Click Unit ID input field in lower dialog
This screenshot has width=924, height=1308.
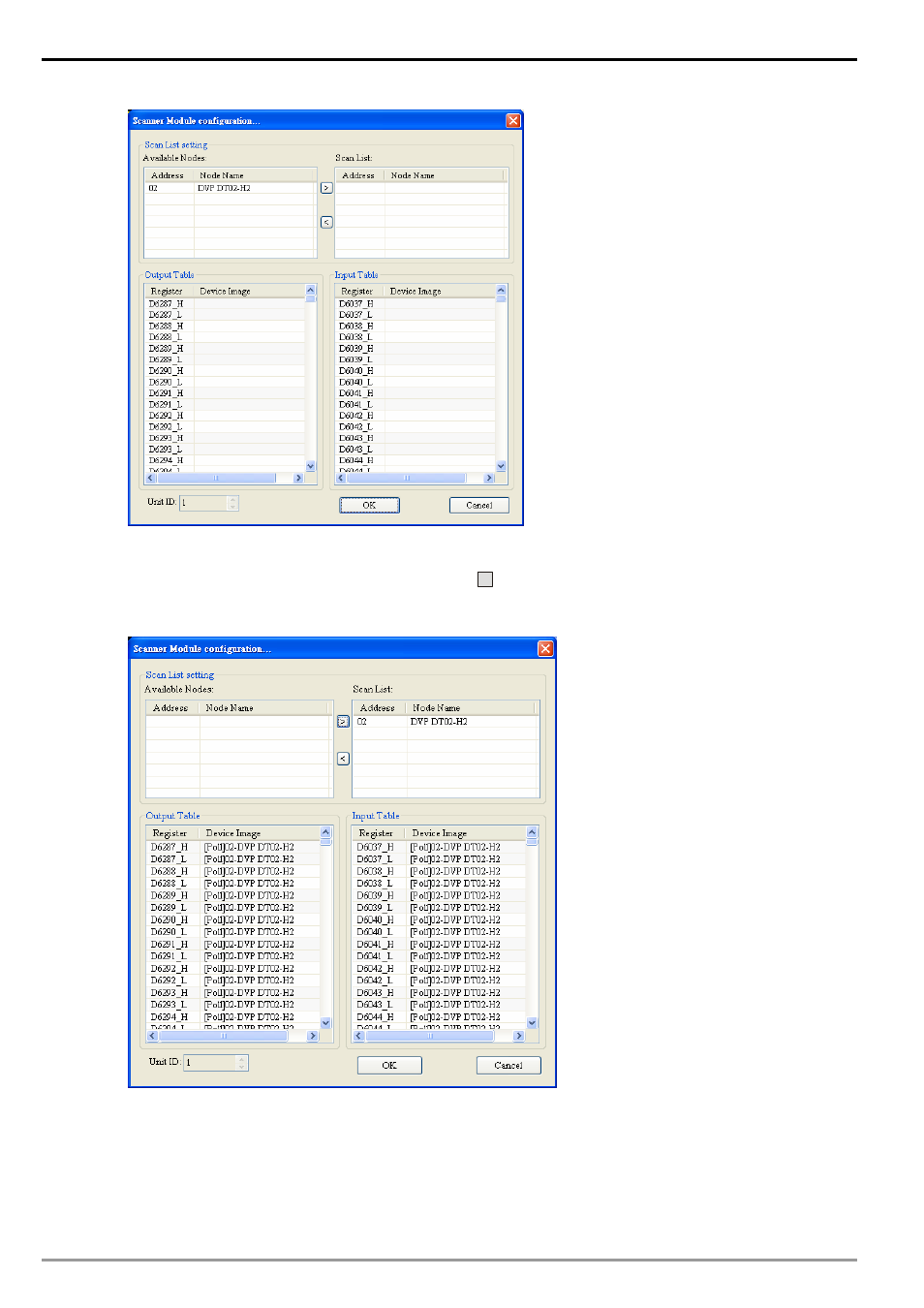click(209, 1063)
